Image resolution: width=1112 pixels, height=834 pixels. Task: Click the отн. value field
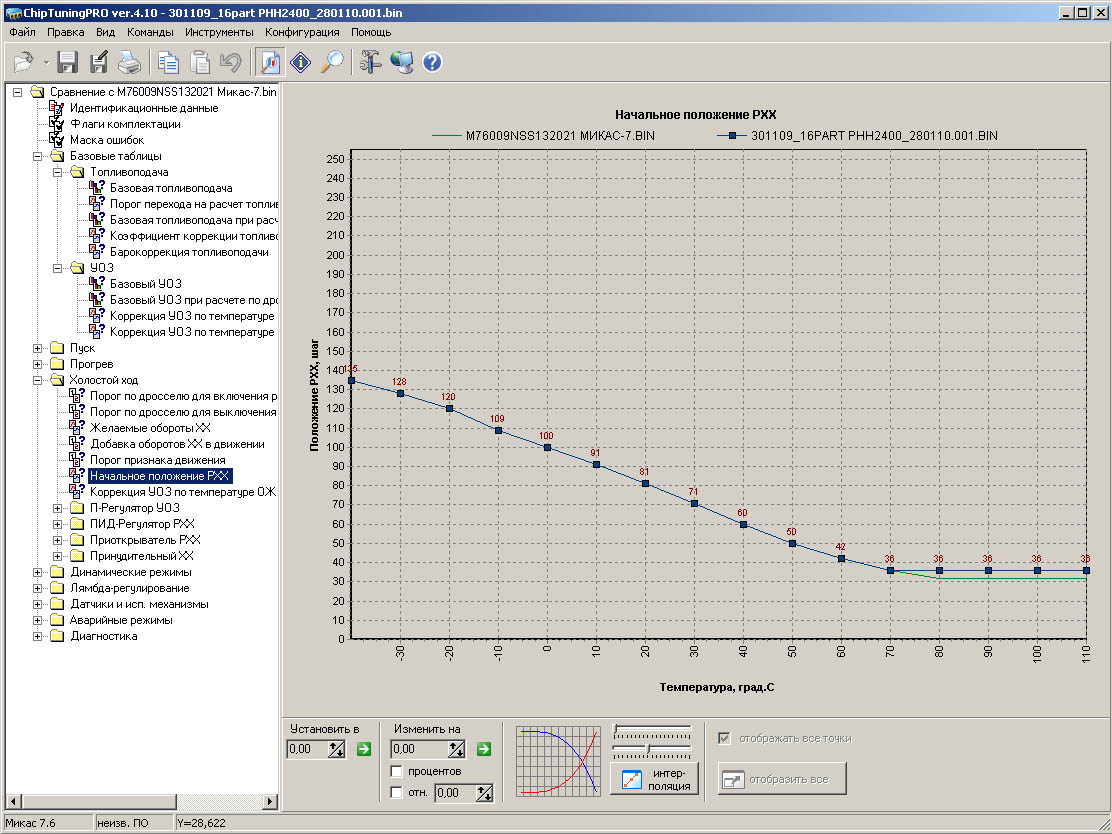click(x=455, y=793)
